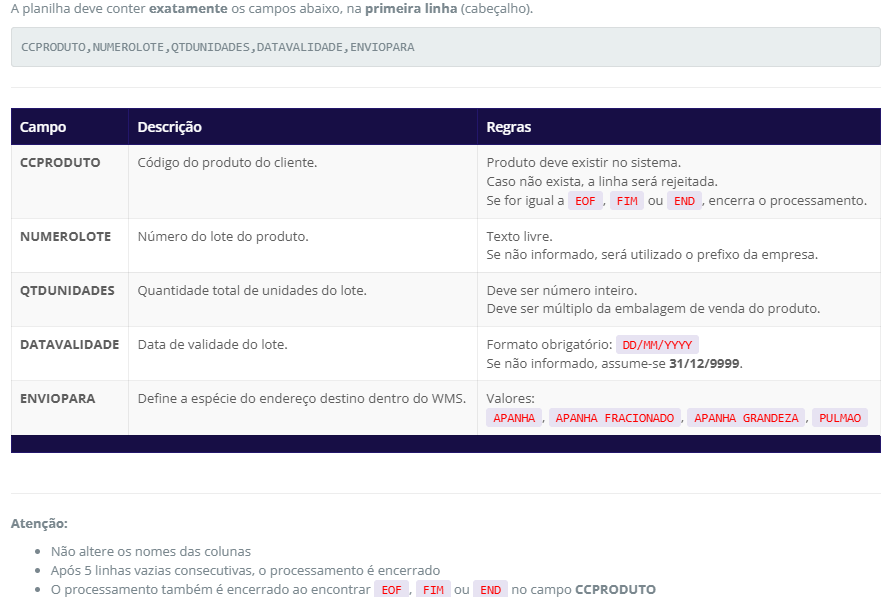
Task: Click the EOF tag in the Atenção list
Action: pyautogui.click(x=391, y=590)
